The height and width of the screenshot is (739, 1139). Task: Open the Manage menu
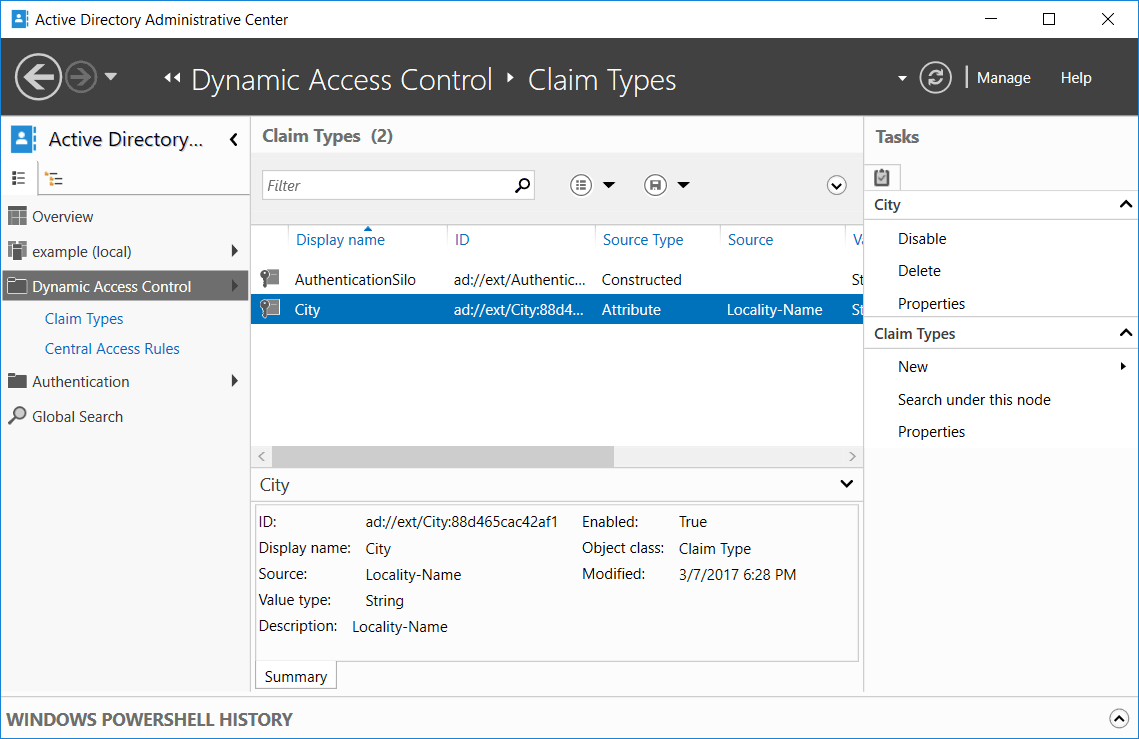click(1003, 78)
